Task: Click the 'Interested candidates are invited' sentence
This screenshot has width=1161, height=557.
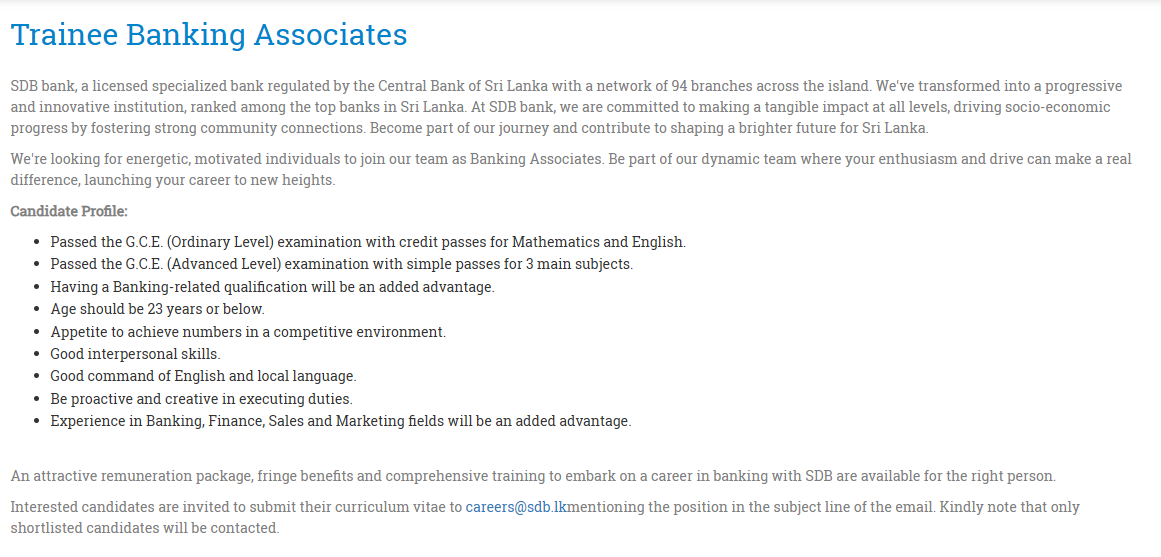Action: 237,507
